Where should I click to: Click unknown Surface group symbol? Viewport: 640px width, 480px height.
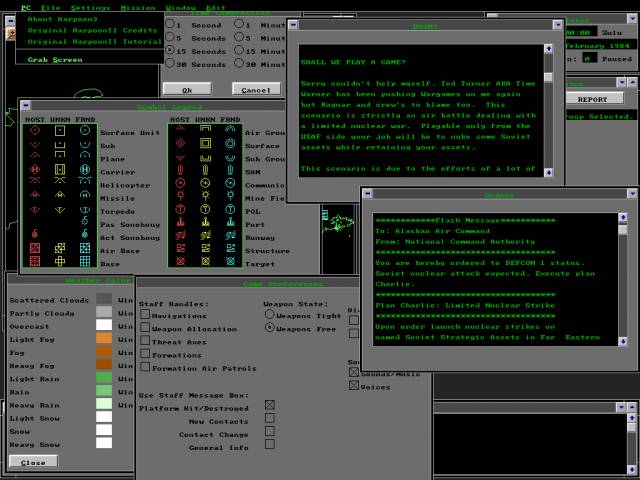pyautogui.click(x=205, y=143)
